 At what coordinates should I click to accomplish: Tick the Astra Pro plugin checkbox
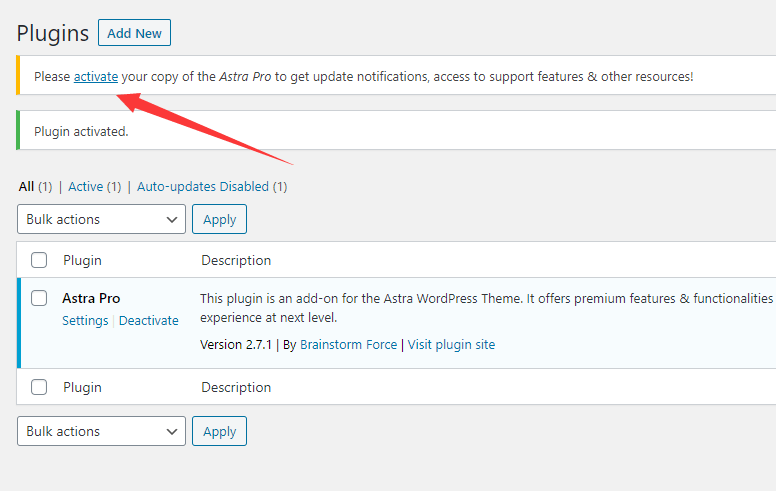(x=39, y=298)
